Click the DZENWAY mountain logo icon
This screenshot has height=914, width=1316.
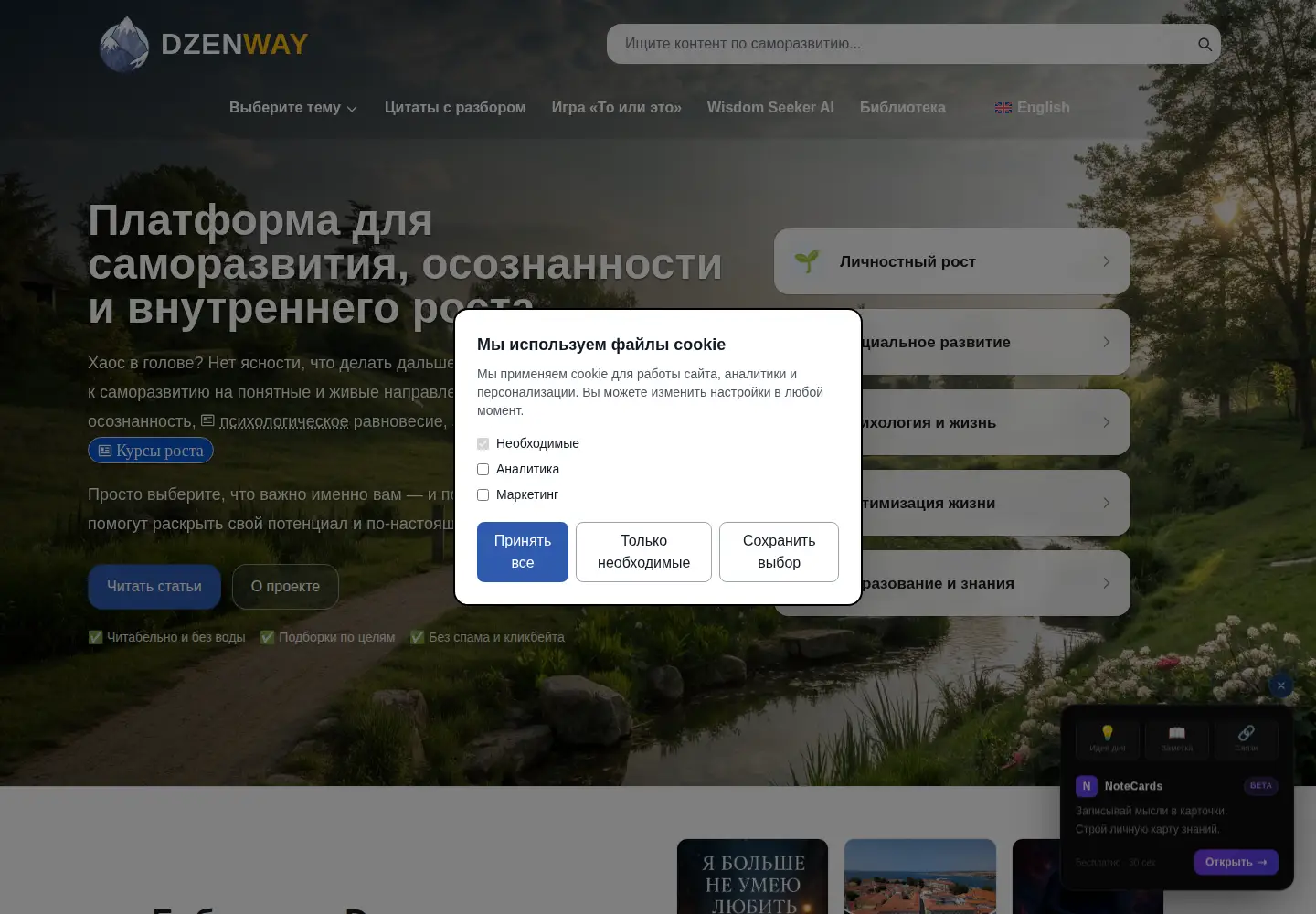(124, 44)
